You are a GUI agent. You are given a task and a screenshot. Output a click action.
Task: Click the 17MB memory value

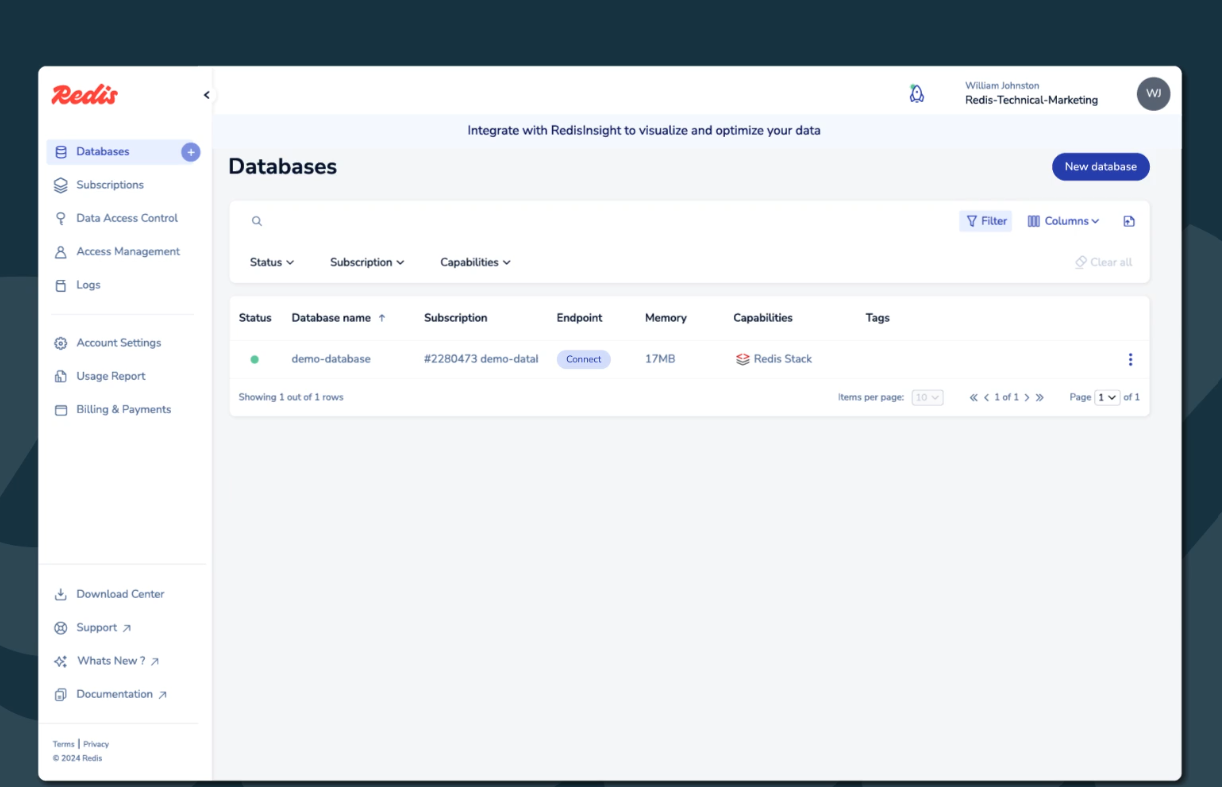(660, 359)
